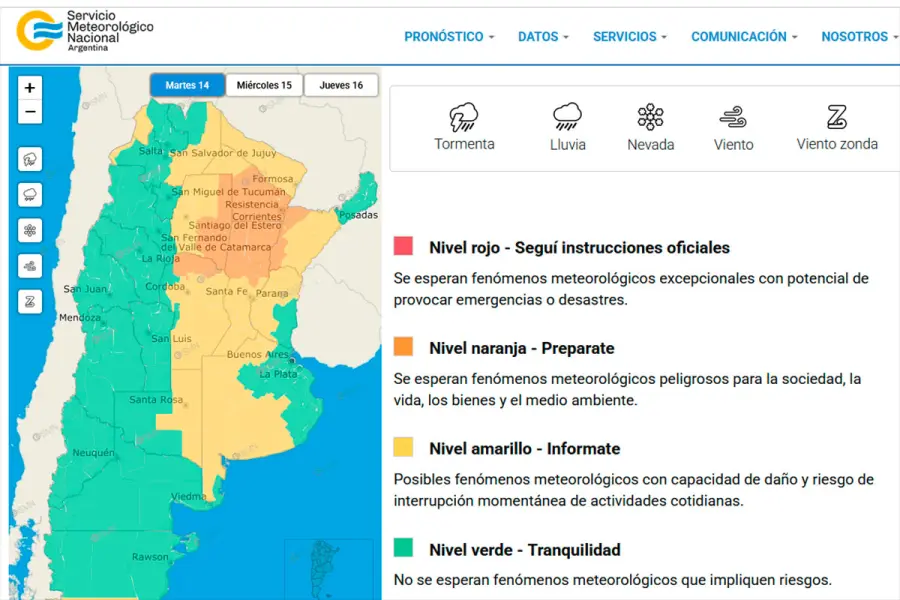This screenshot has height=600, width=900.
Task: Toggle the Zonda wind layer button on the map sidebar
Action: coord(30,301)
